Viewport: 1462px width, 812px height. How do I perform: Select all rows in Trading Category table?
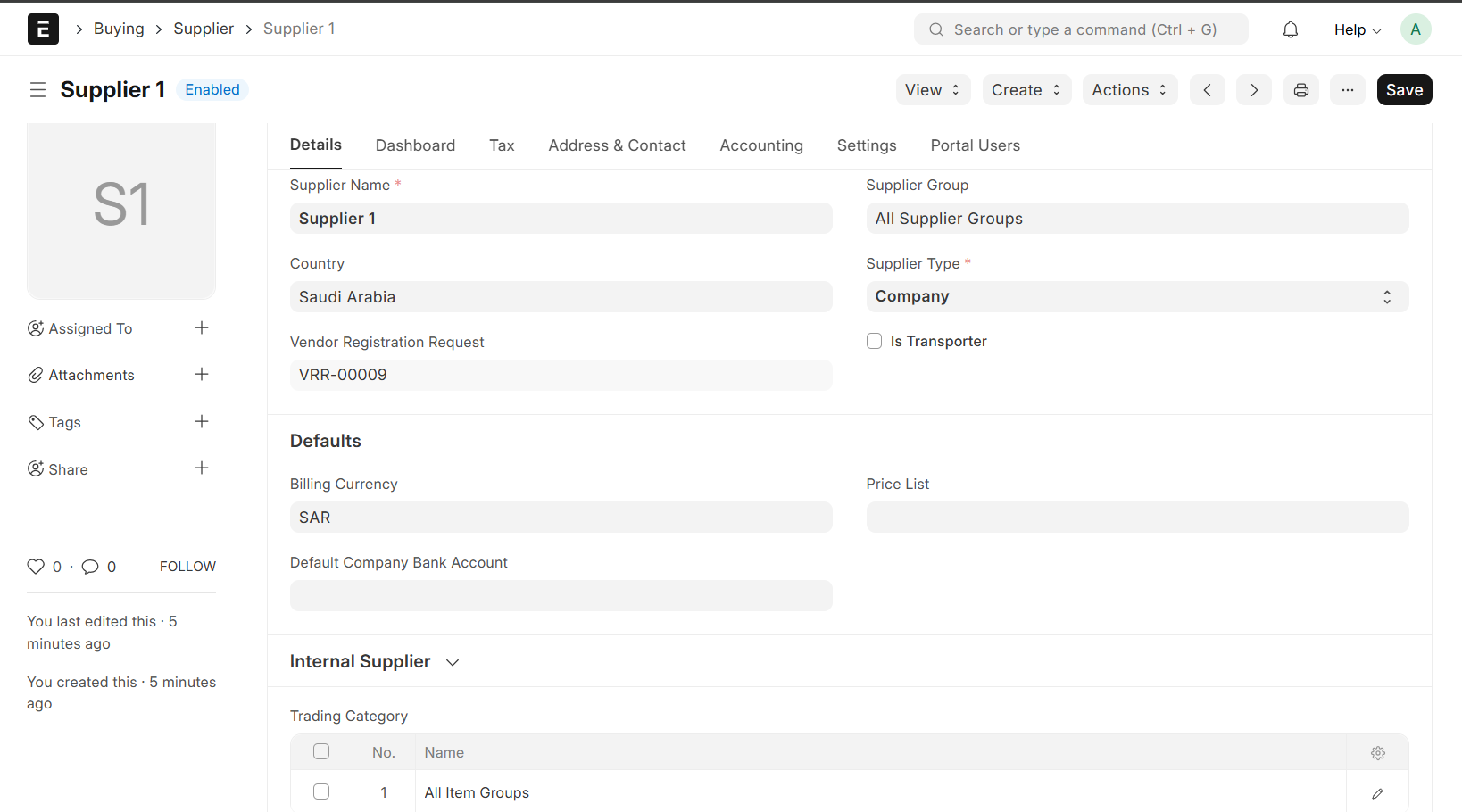(x=321, y=752)
